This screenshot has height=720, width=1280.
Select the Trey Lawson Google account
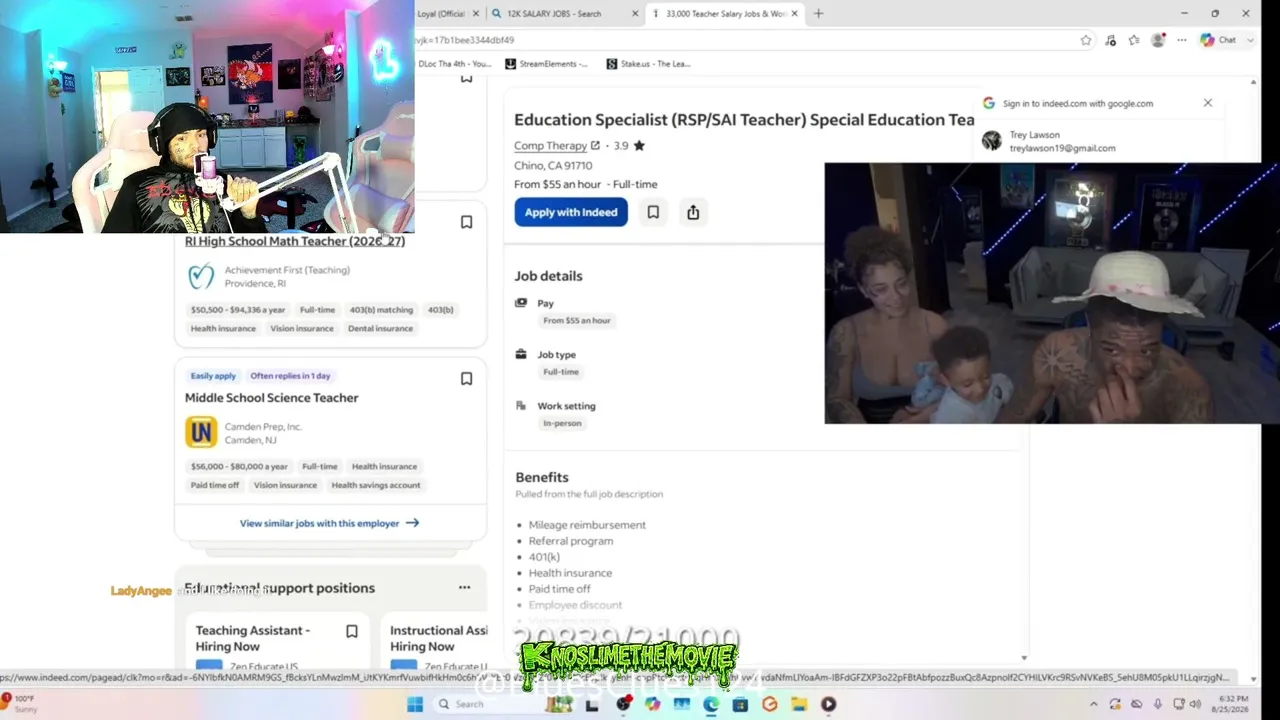coord(1097,141)
